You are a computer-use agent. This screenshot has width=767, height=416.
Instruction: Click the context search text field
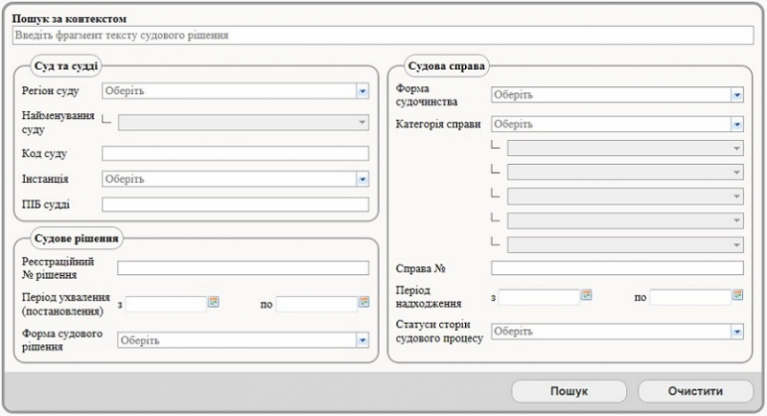[x=381, y=36]
